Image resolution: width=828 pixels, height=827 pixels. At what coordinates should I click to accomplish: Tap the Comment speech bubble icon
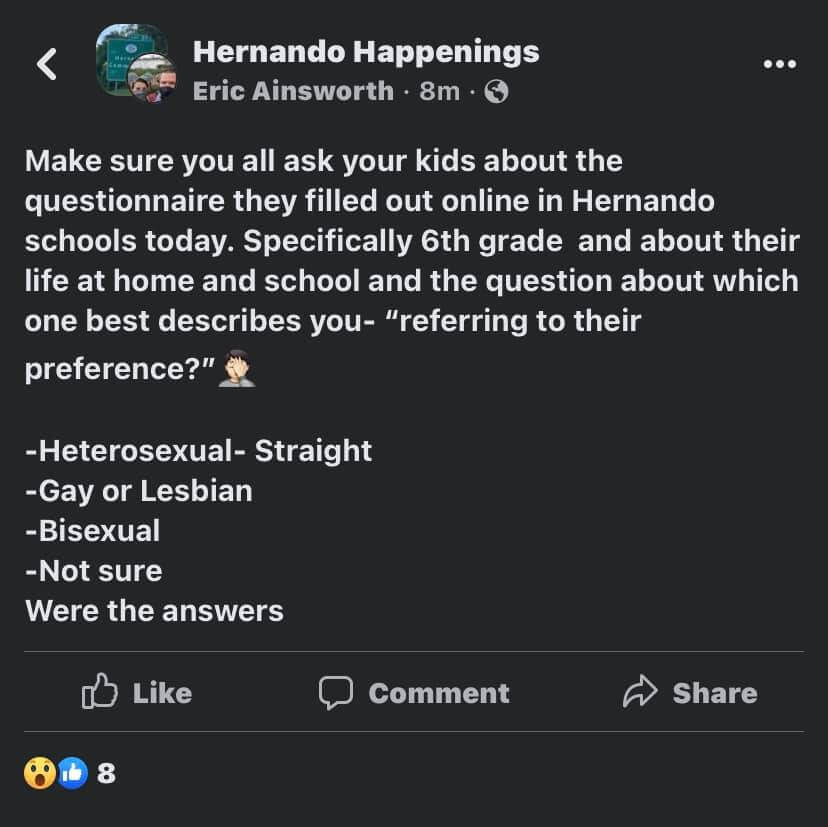[x=336, y=692]
